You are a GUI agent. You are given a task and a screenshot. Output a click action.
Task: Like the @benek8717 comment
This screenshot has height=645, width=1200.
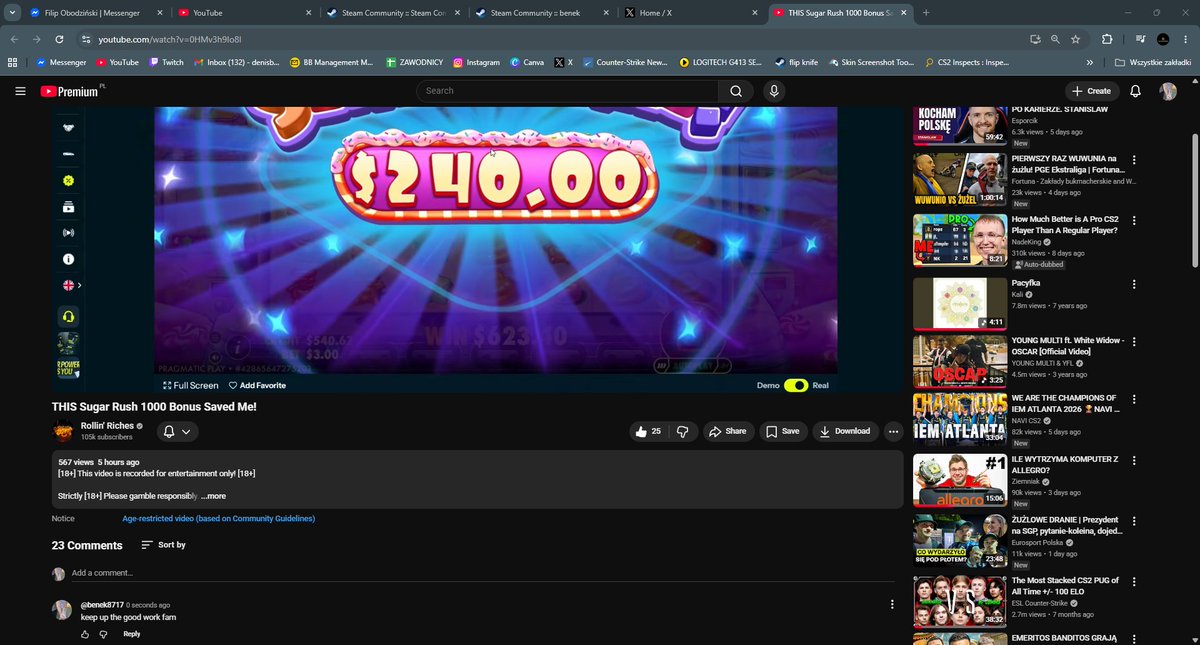pos(85,634)
